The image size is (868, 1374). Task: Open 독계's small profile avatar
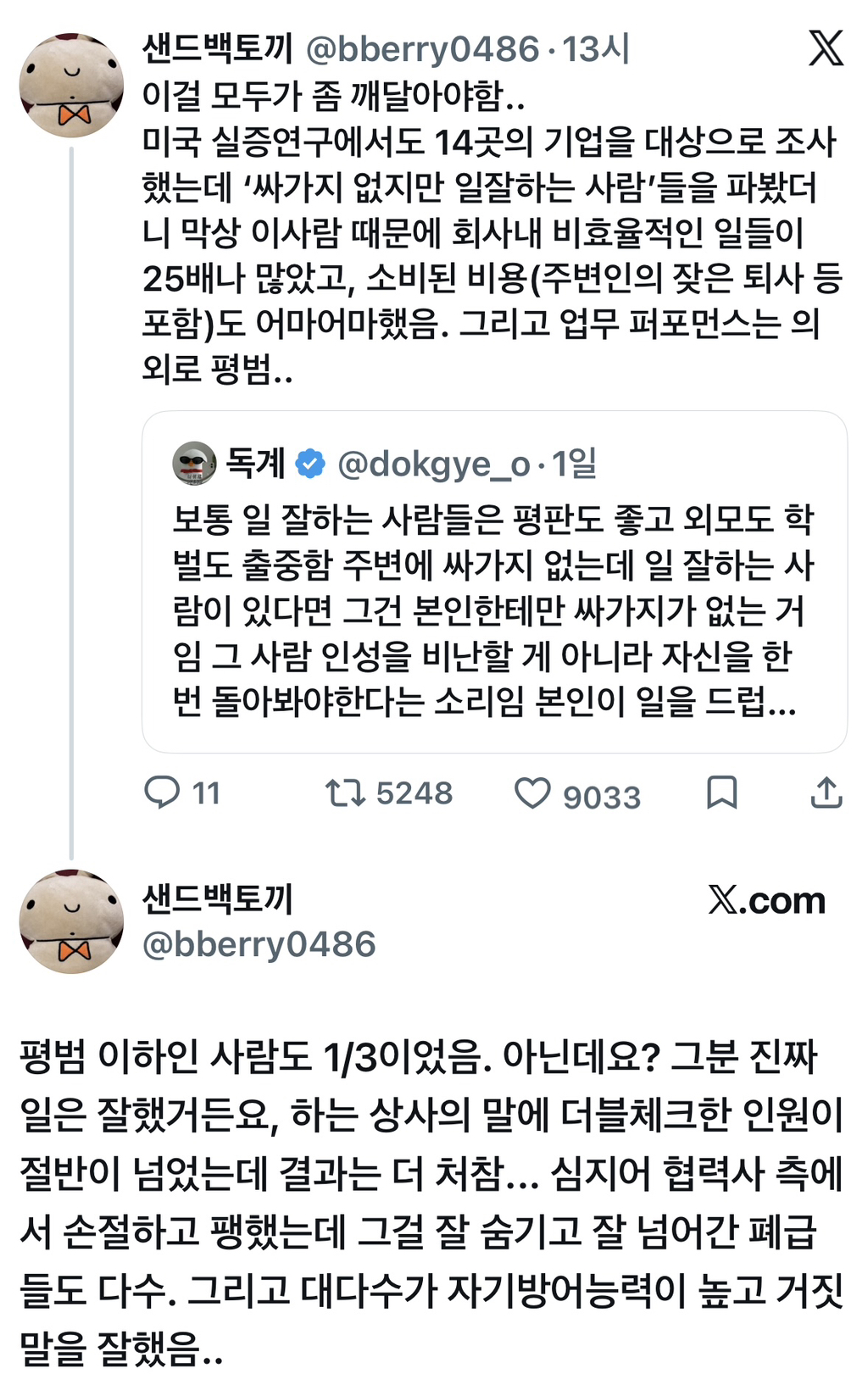[x=194, y=463]
